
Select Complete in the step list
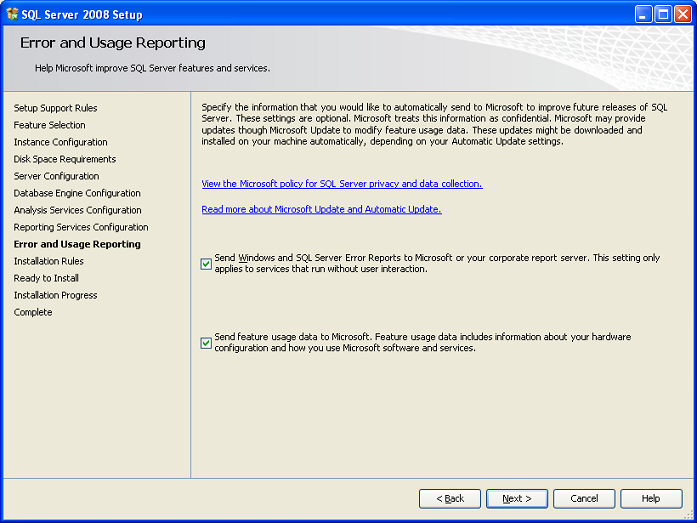click(x=33, y=312)
